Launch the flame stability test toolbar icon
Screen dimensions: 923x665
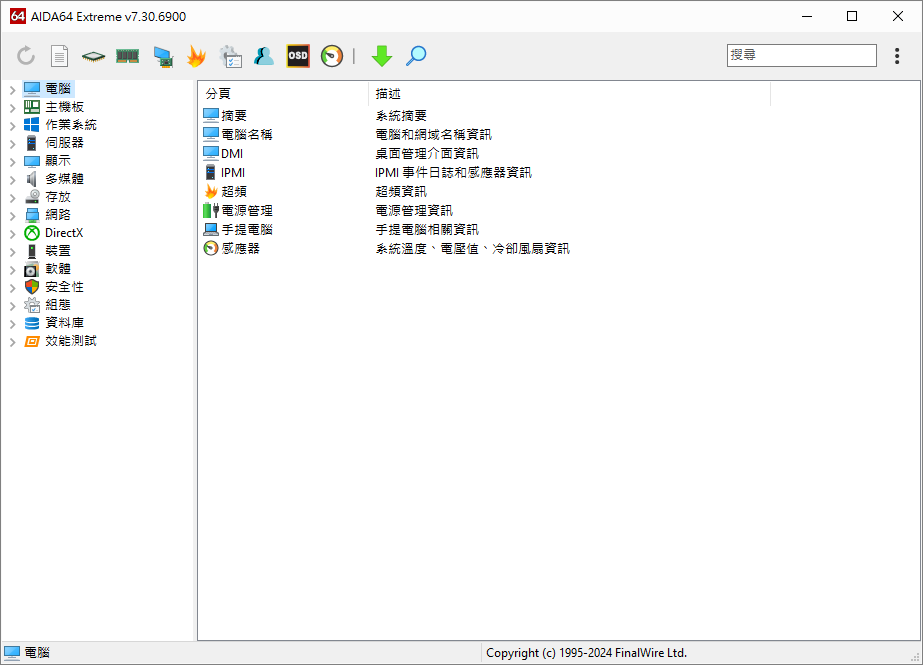point(196,56)
